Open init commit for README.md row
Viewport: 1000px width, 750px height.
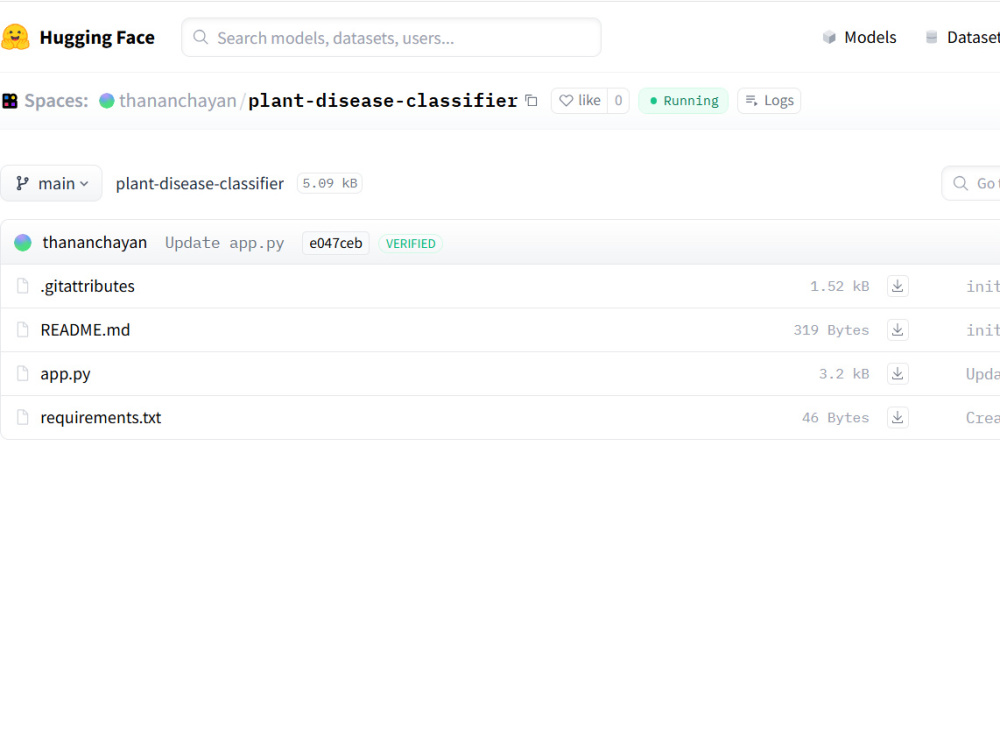983,330
